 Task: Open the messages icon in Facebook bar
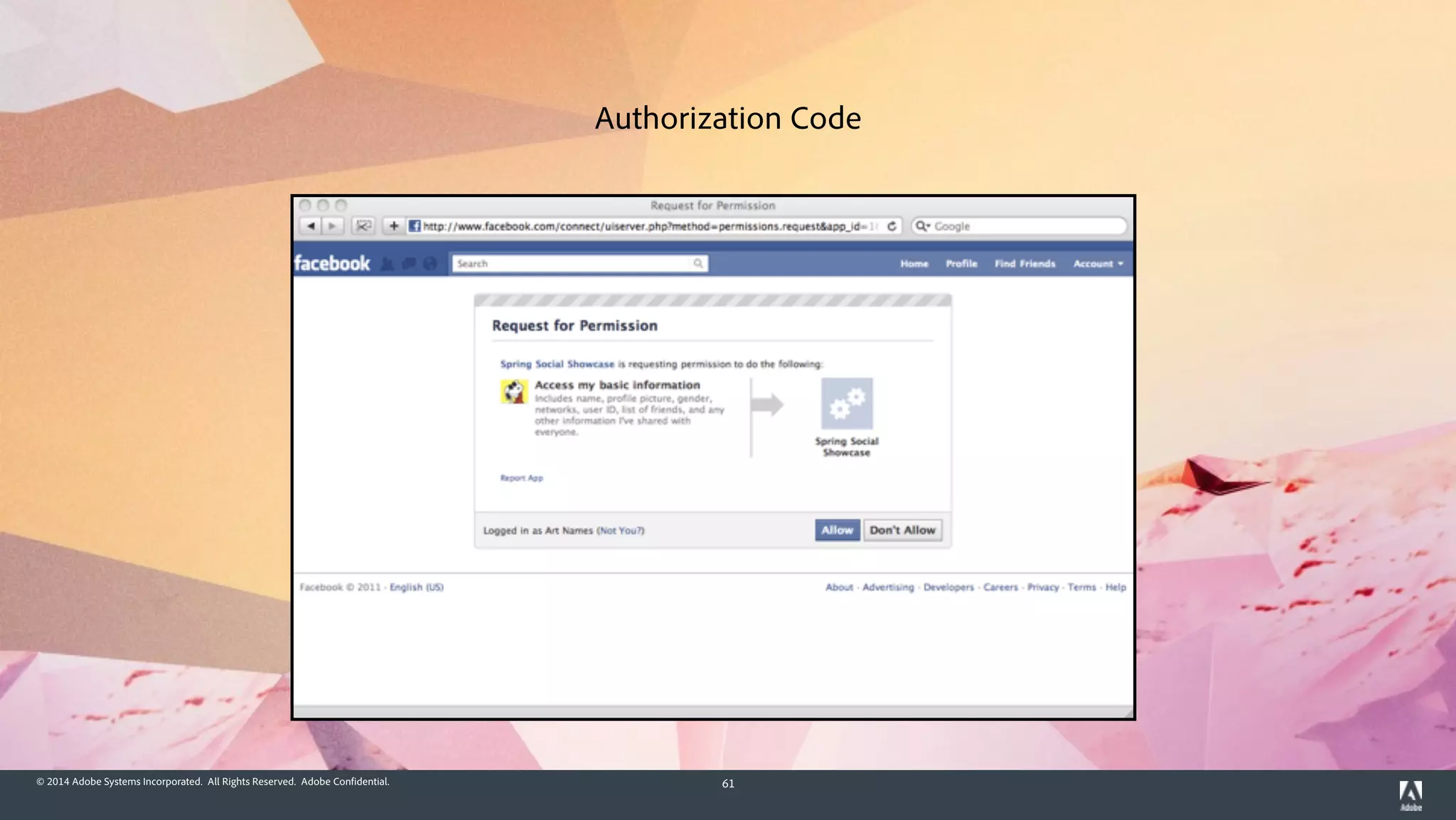[x=409, y=264]
